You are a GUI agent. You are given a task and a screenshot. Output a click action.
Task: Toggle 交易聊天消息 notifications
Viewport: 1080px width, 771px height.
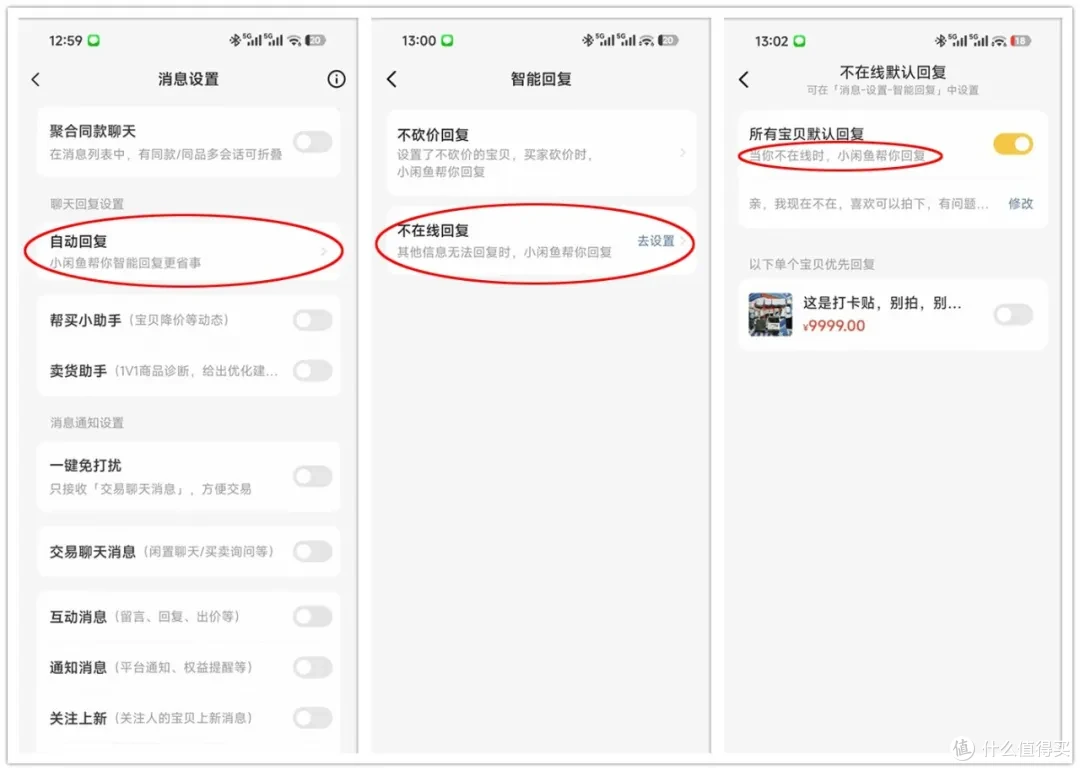[313, 551]
